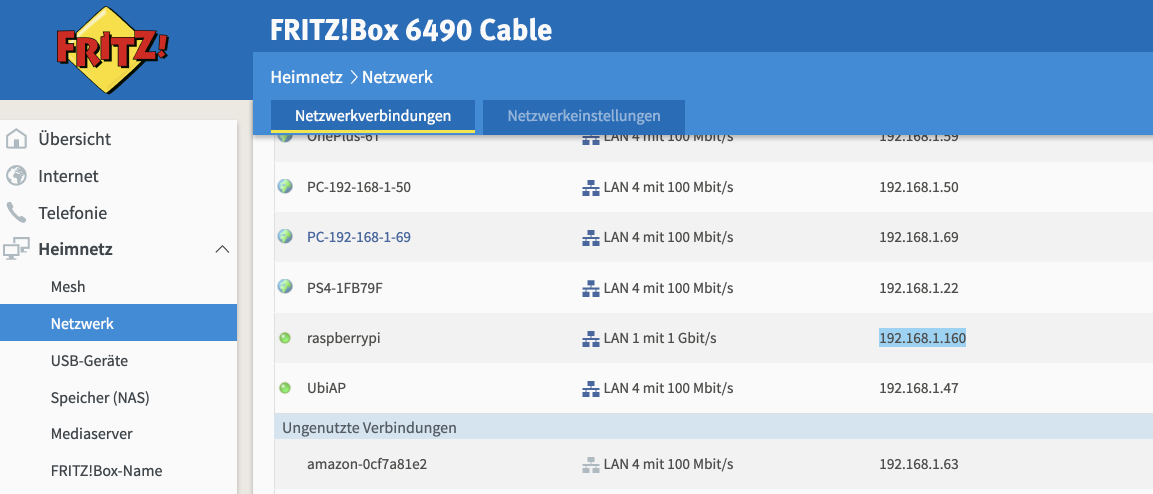Open the Mediaserver sidebar entry
This screenshot has height=494, width=1153.
pos(91,434)
